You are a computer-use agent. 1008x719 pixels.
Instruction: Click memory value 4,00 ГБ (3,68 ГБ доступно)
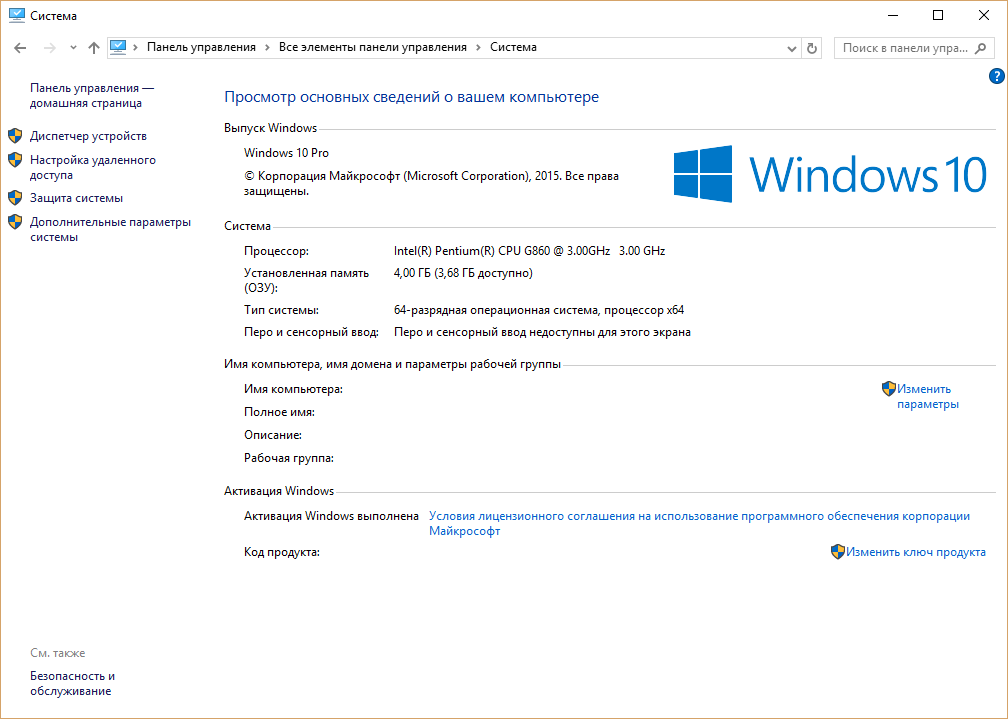point(463,273)
